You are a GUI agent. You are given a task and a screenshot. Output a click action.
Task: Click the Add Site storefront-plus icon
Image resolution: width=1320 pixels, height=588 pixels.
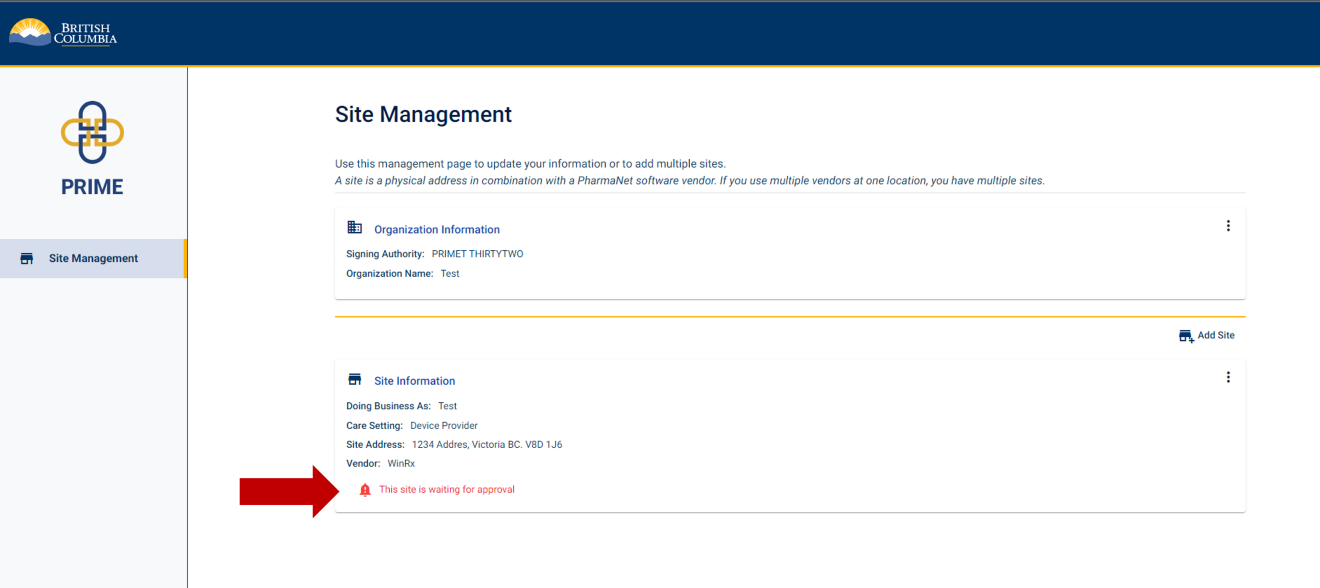coord(1186,335)
